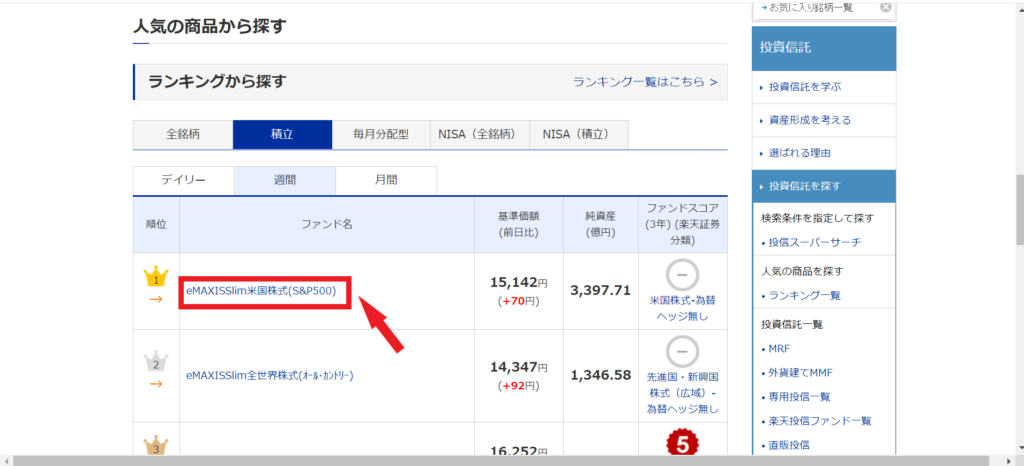Click 15,142円 price value
The image size is (1024, 466).
coord(519,281)
